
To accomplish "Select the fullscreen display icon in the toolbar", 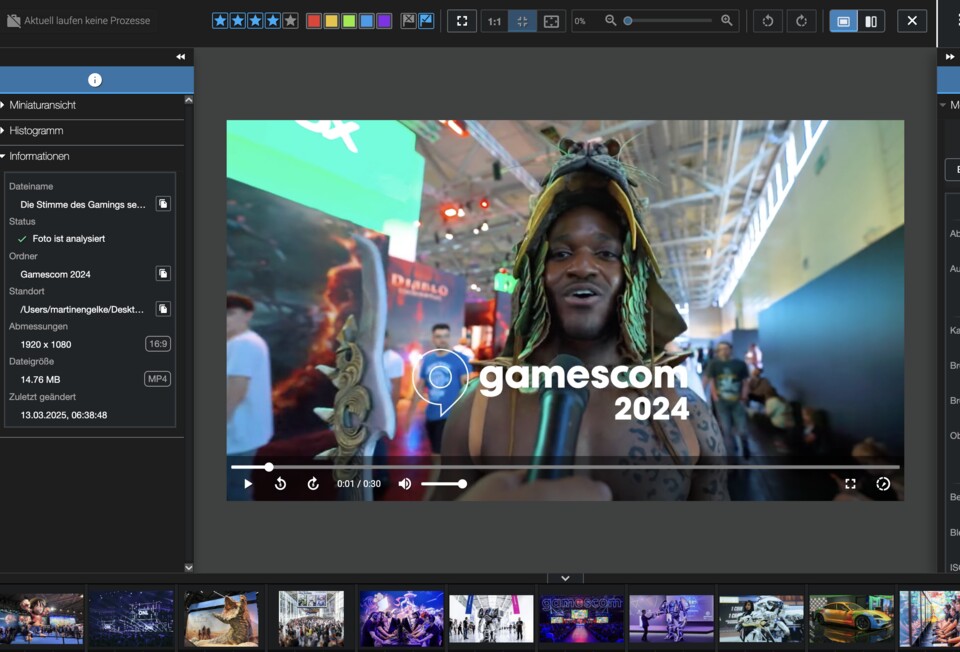I will (461, 20).
